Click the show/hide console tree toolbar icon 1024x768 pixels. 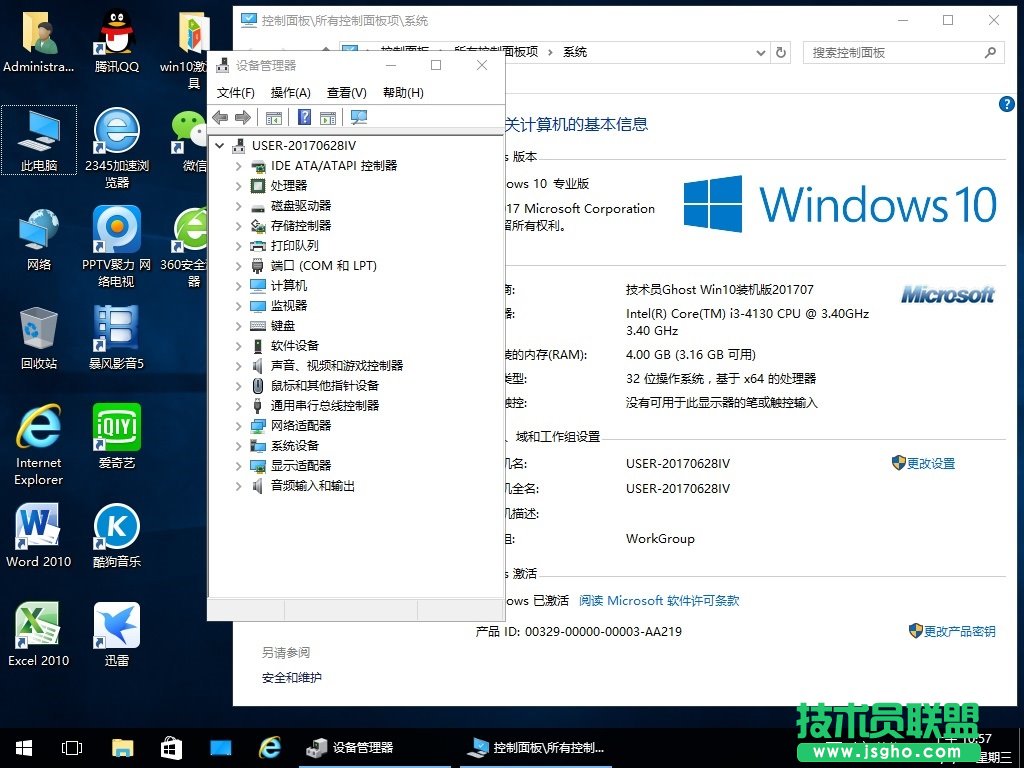(x=274, y=118)
